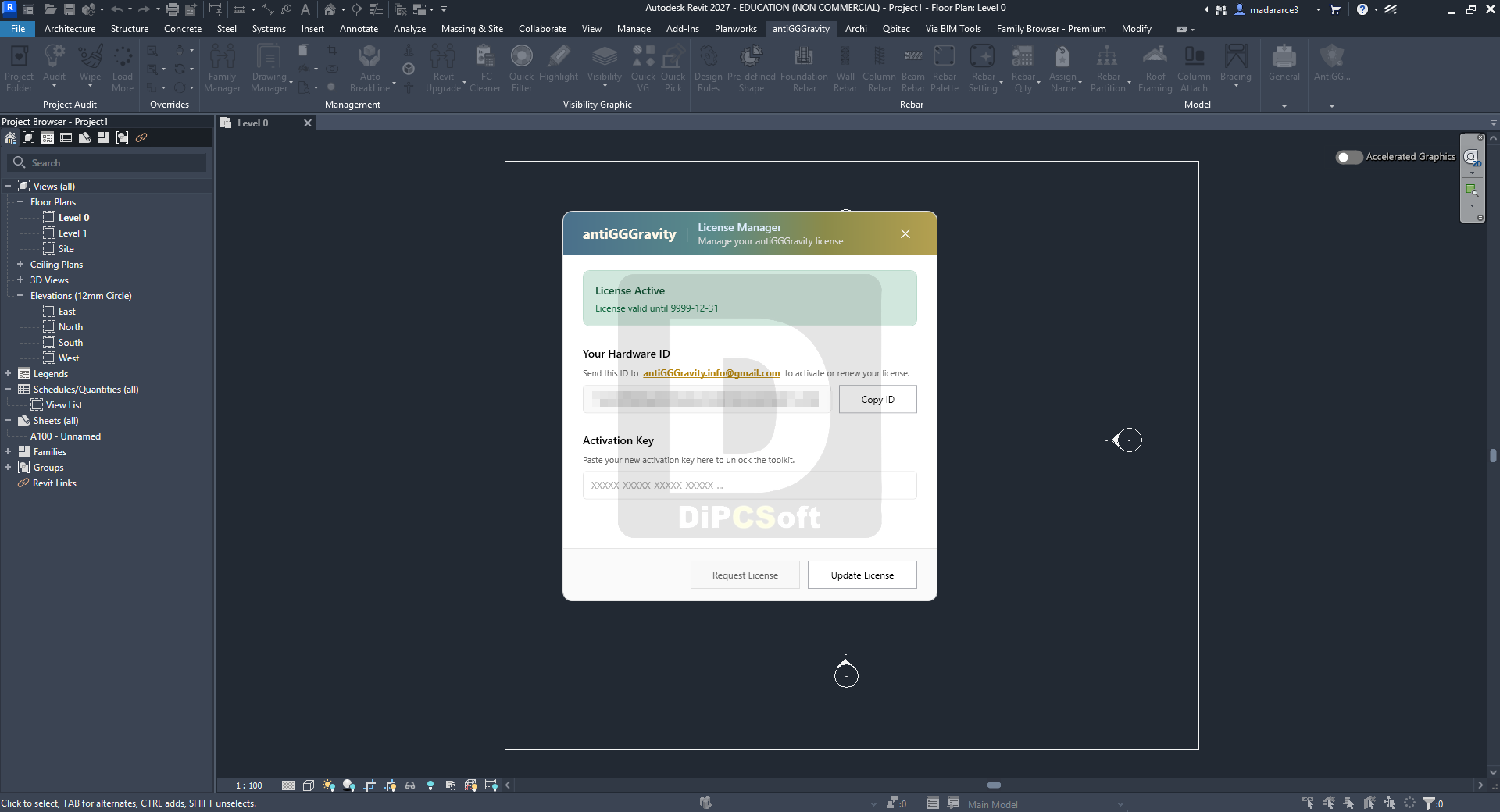Toggle the Accelerated Graphics switch
This screenshot has height=812, width=1500.
click(1348, 157)
